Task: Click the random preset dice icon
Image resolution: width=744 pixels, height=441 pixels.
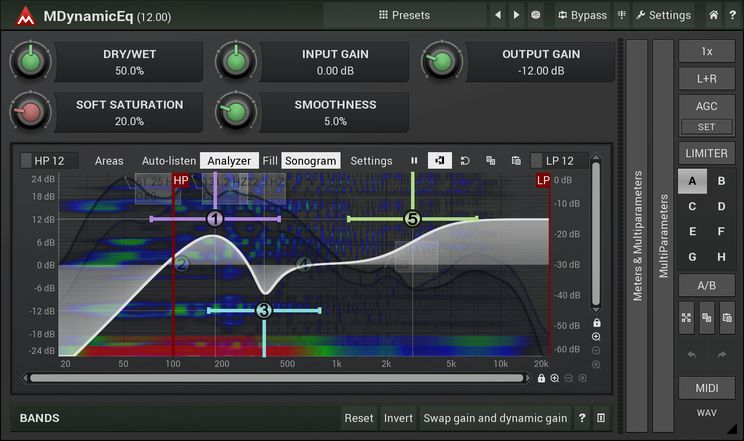Action: [536, 15]
